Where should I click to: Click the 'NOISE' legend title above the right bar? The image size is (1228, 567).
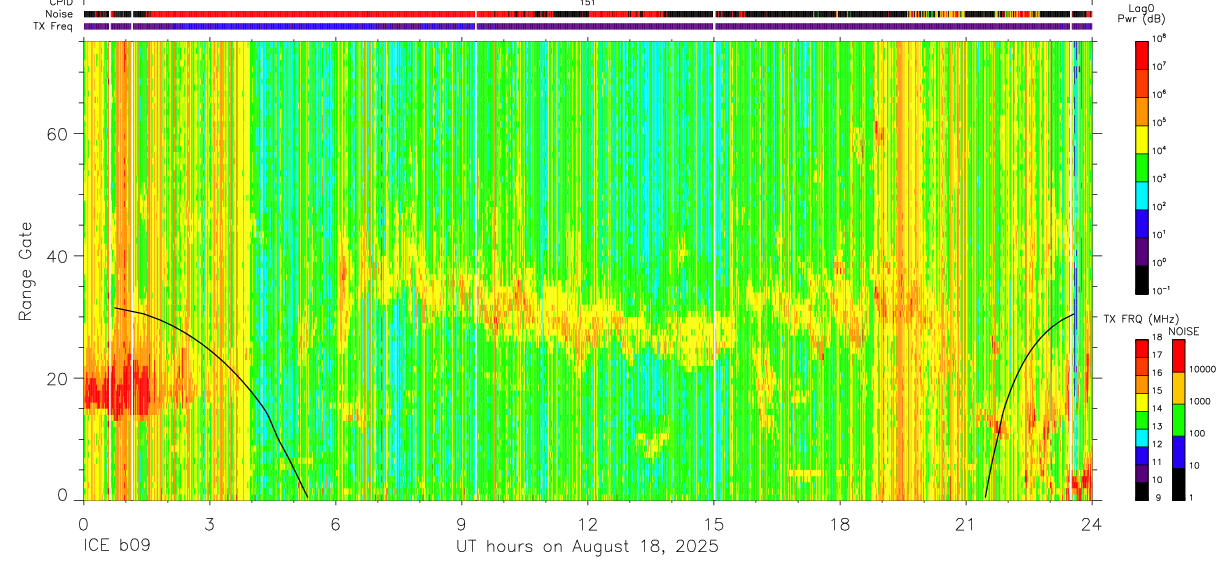[x=1183, y=330]
